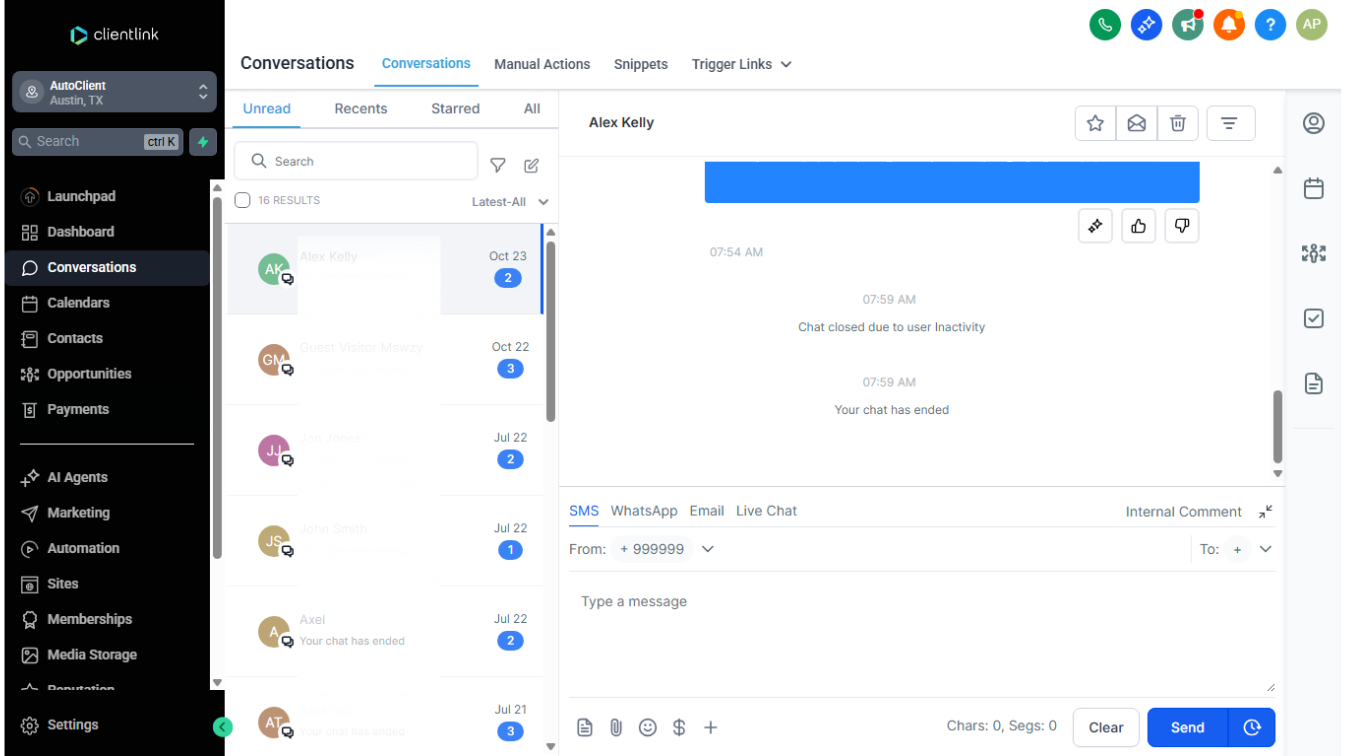The width and height of the screenshot is (1346, 756).
Task: Open the notifications bell icon
Action: tap(1228, 25)
